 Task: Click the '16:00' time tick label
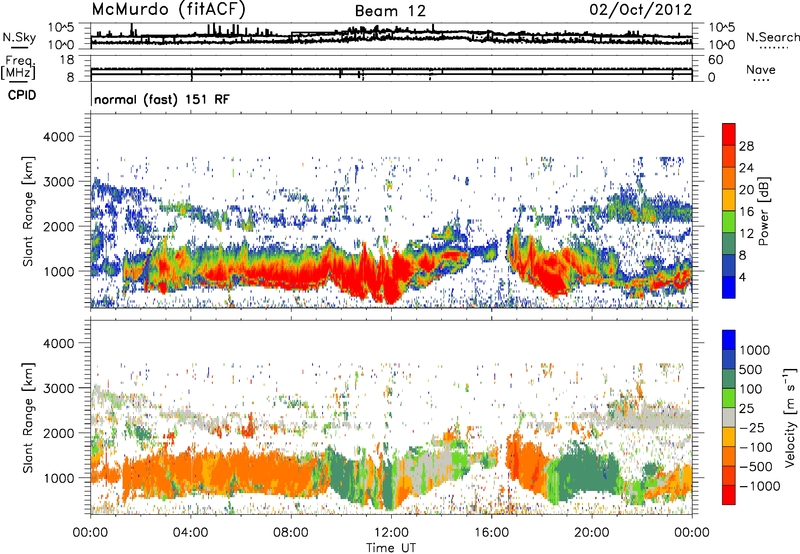[491, 533]
